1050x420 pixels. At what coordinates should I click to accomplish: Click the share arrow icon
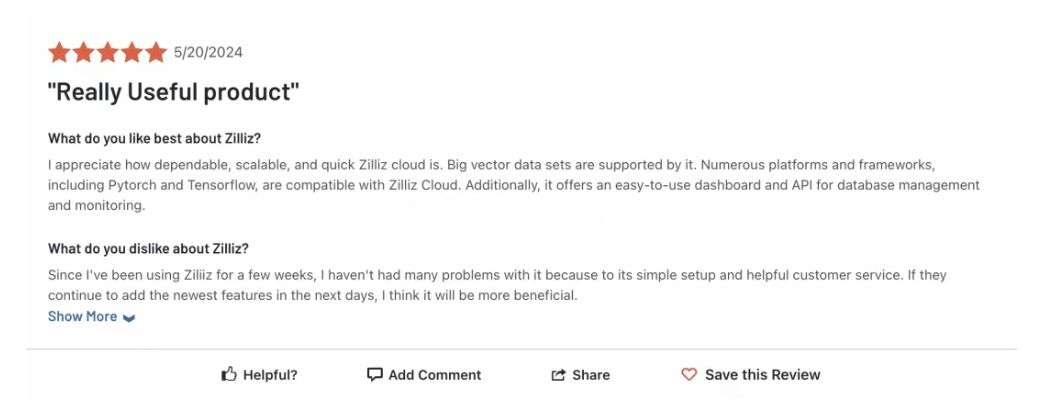click(x=558, y=375)
